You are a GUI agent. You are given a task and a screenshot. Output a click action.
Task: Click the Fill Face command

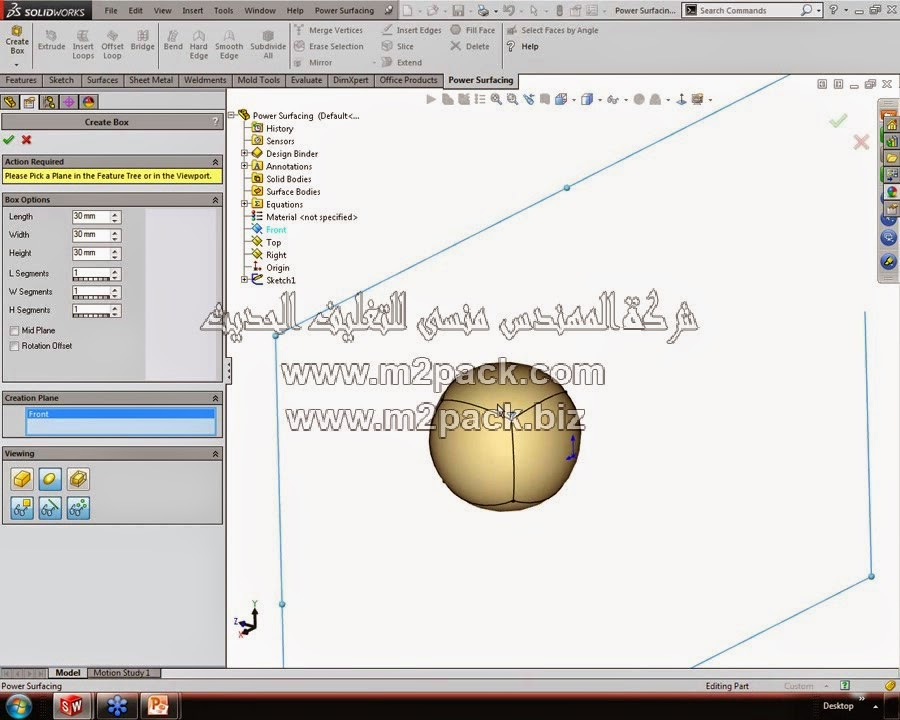472,30
